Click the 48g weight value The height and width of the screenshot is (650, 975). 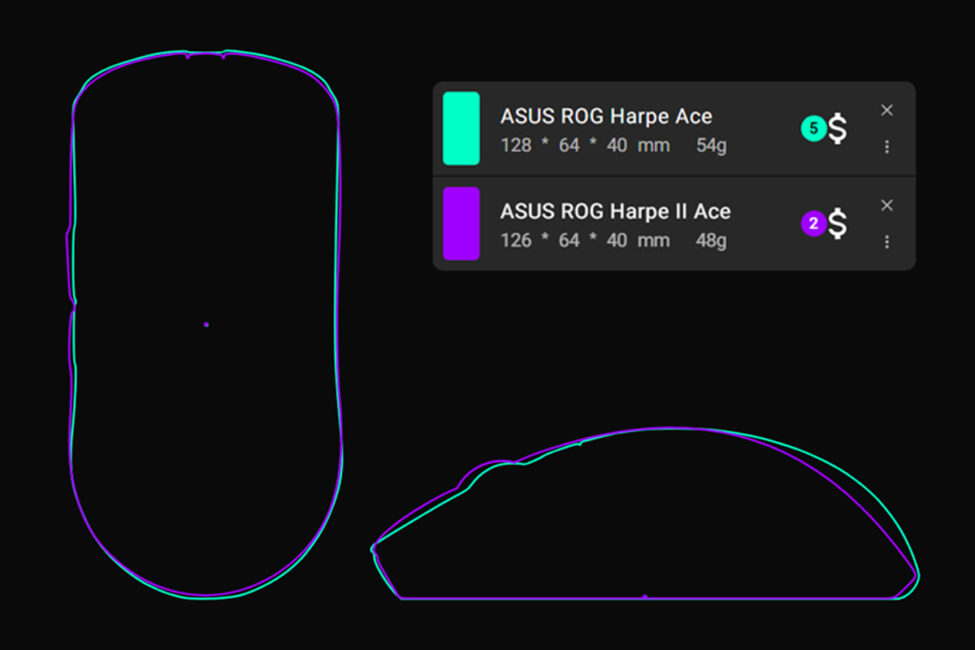coord(711,241)
